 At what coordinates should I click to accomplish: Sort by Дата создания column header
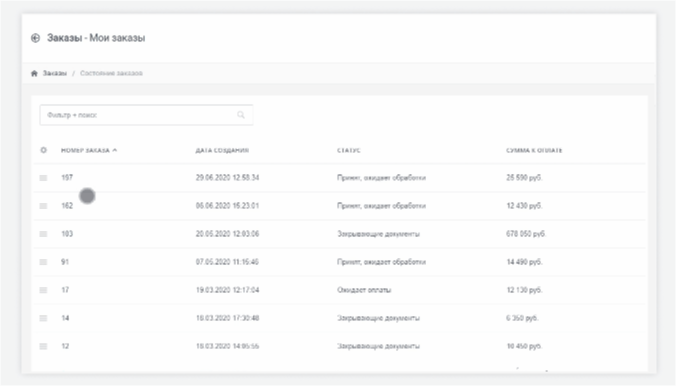[222, 150]
